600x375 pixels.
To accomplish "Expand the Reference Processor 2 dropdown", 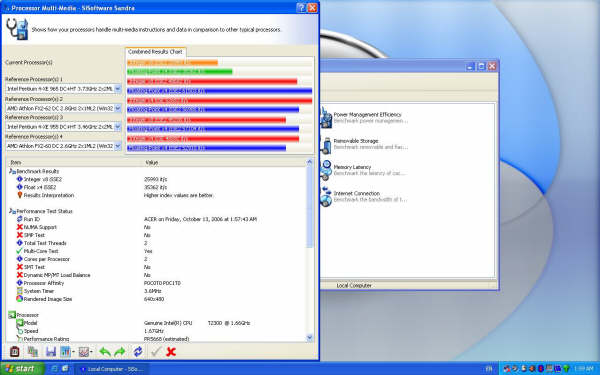I will tap(118, 108).
